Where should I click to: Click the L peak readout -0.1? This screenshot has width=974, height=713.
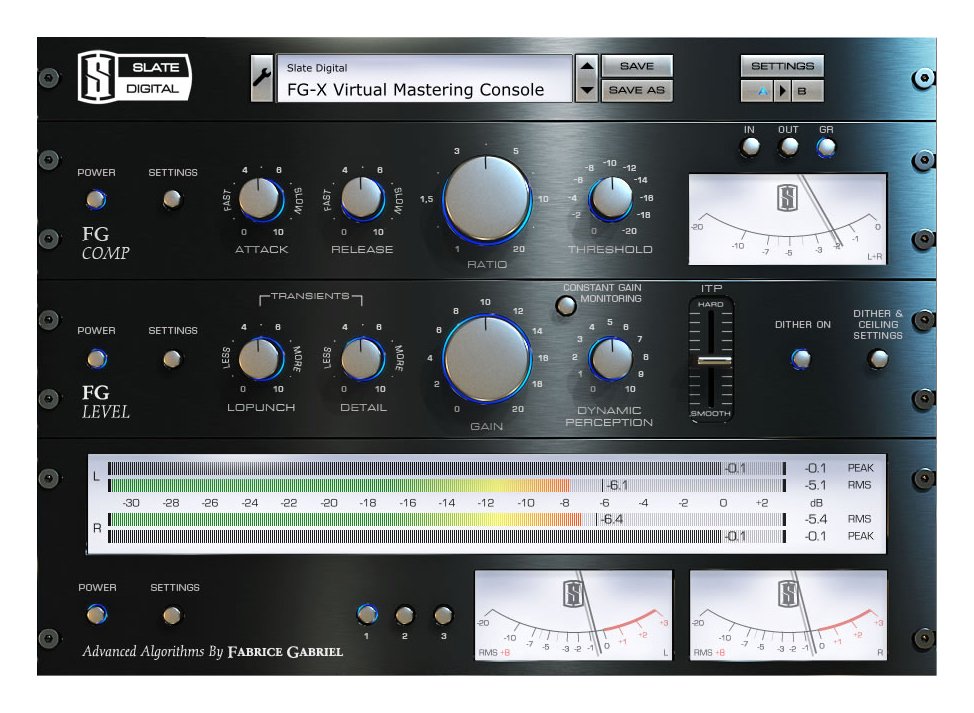click(x=815, y=468)
